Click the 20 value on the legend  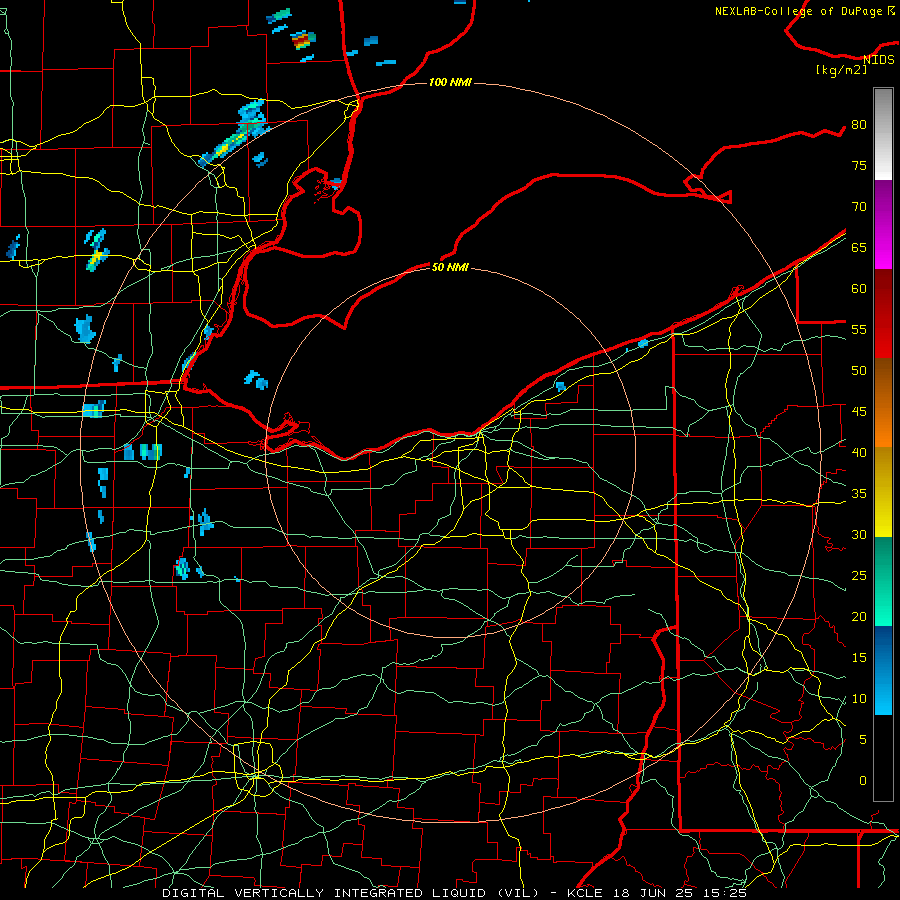point(859,616)
